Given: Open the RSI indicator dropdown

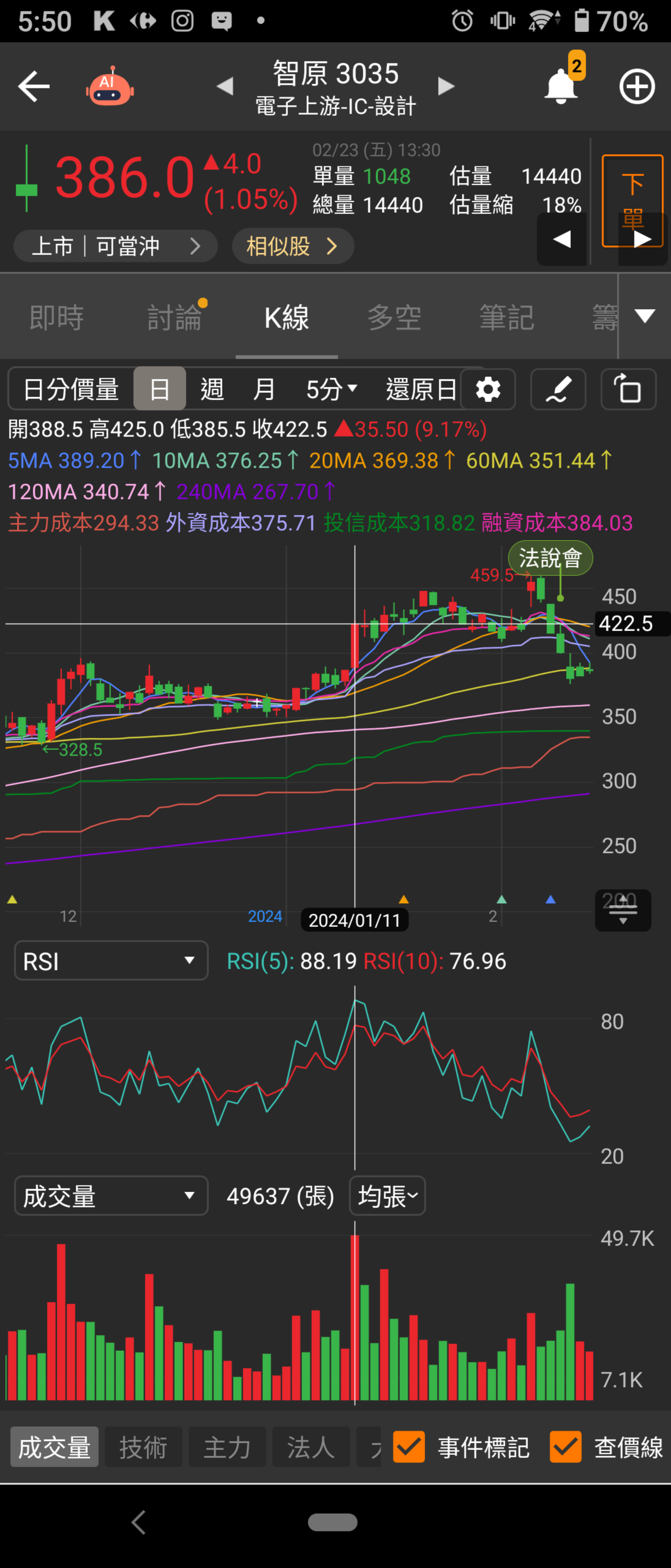Looking at the screenshot, I should coord(111,961).
